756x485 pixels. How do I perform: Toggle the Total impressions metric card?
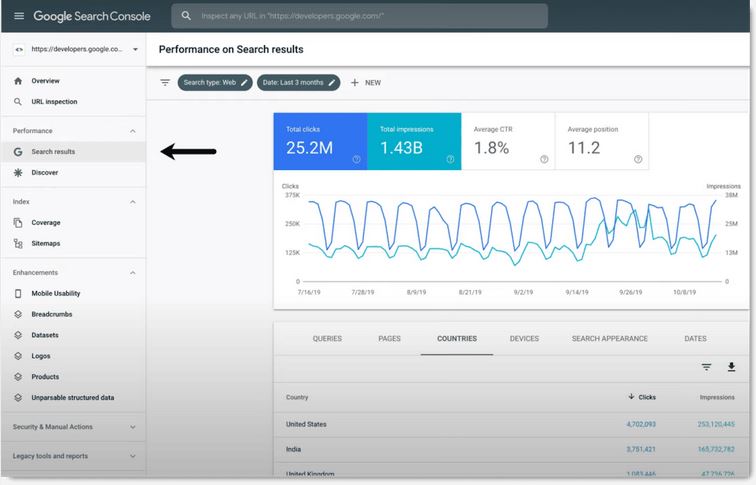414,141
